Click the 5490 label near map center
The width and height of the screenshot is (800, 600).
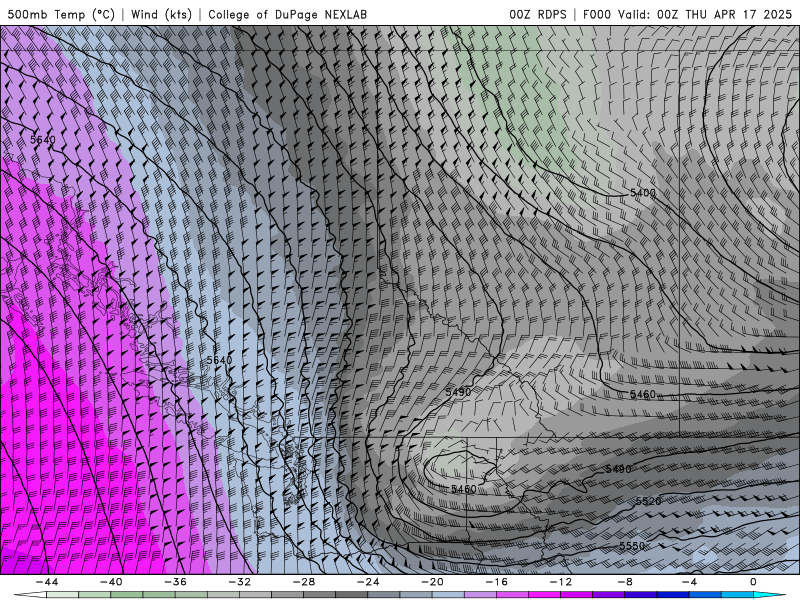click(458, 392)
